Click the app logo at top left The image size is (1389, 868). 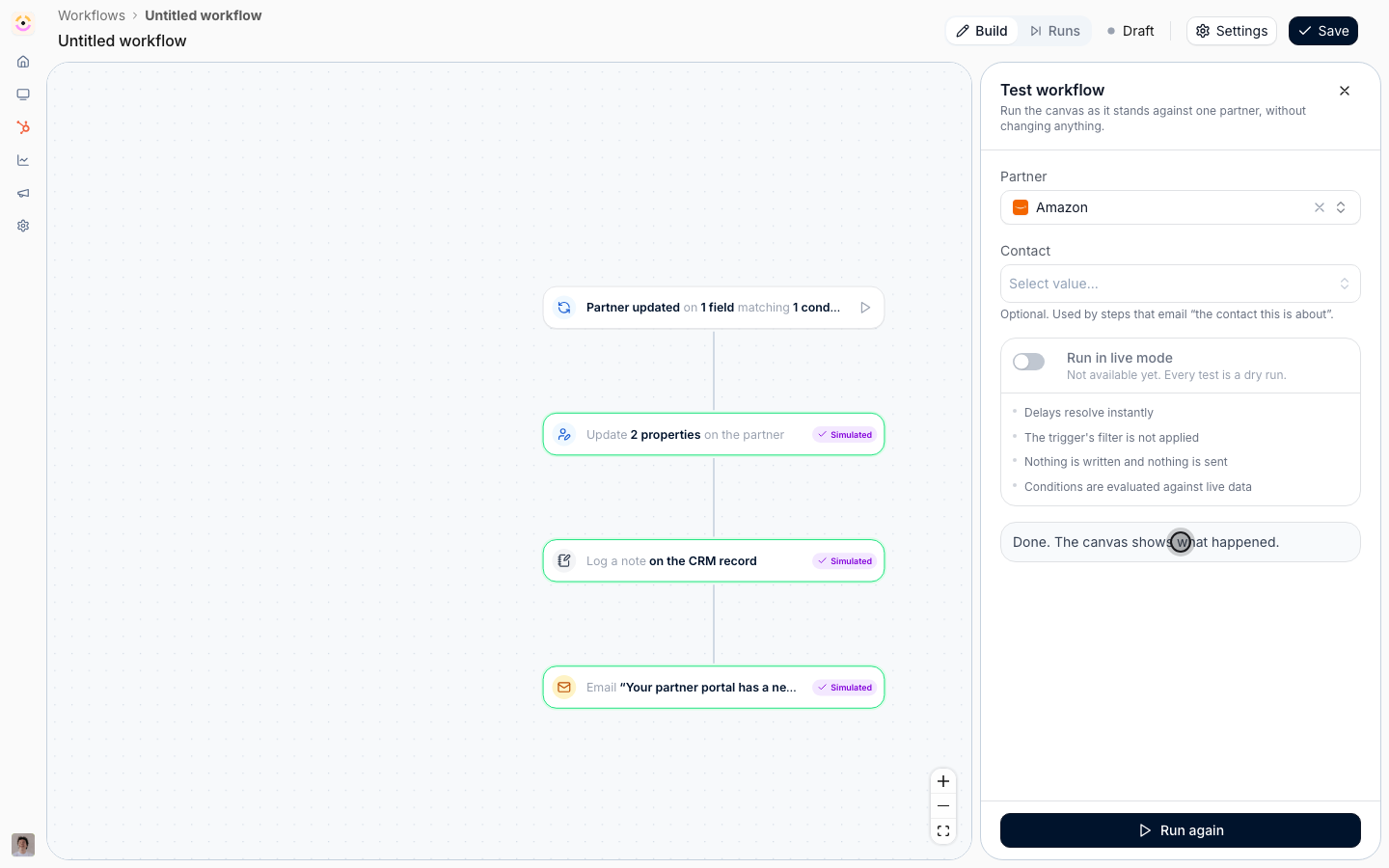(x=23, y=23)
